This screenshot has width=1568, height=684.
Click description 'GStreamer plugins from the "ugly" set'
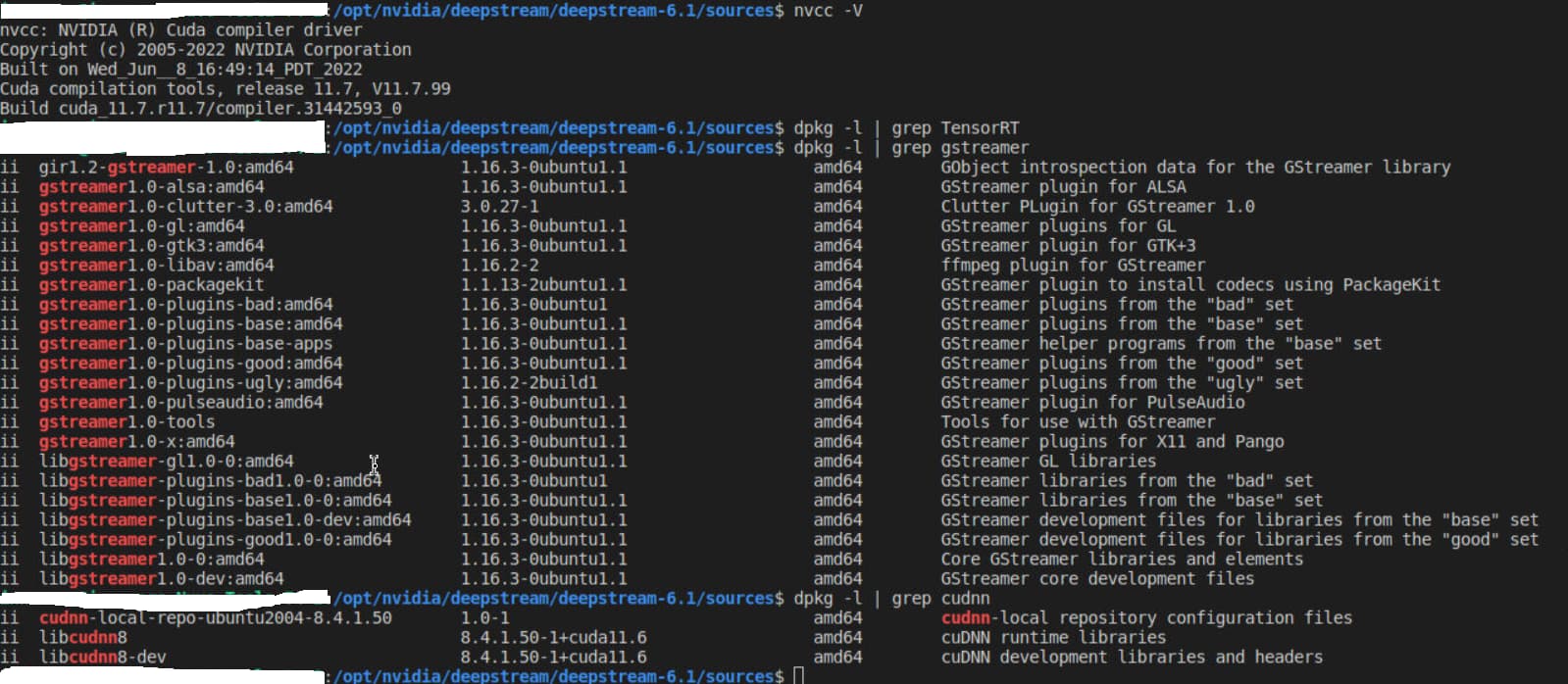[x=1122, y=383]
